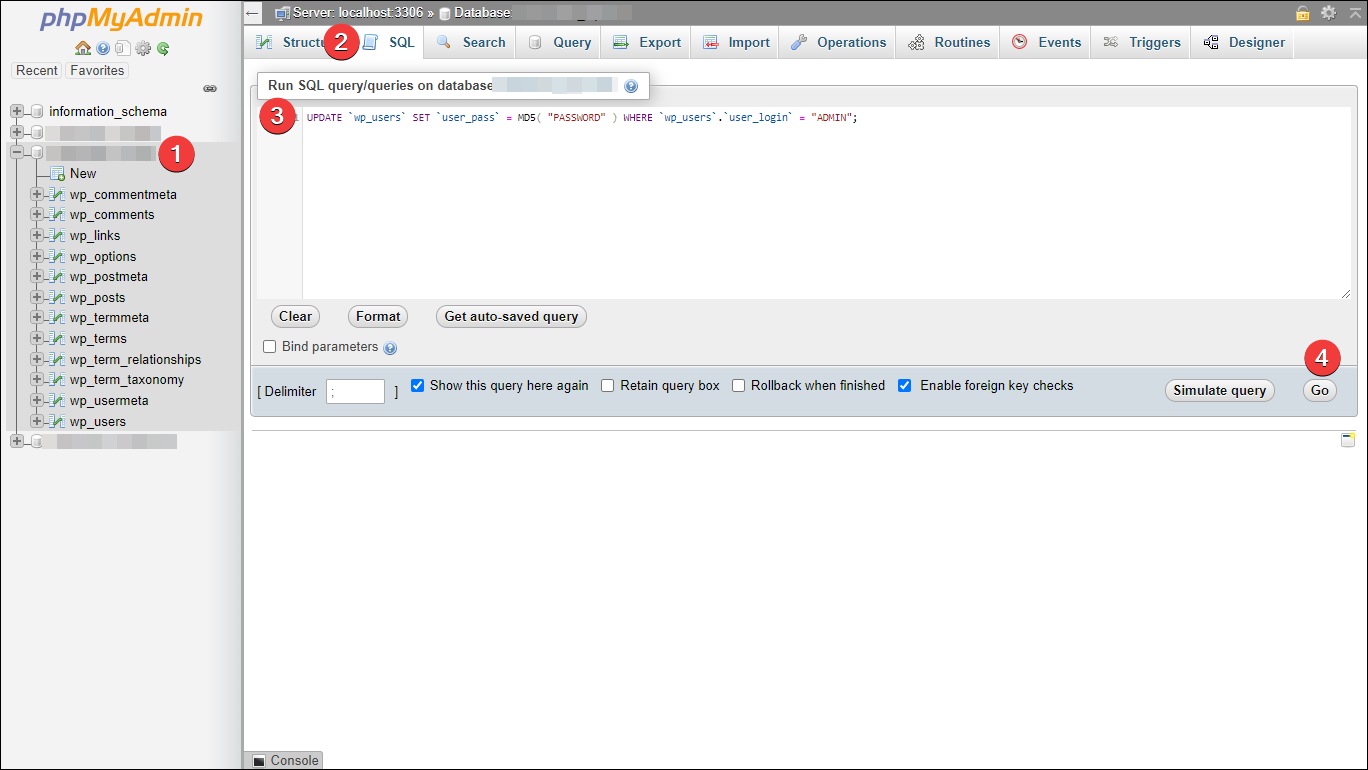Expand the information_schema database node
This screenshot has width=1368, height=770.
coord(17,111)
